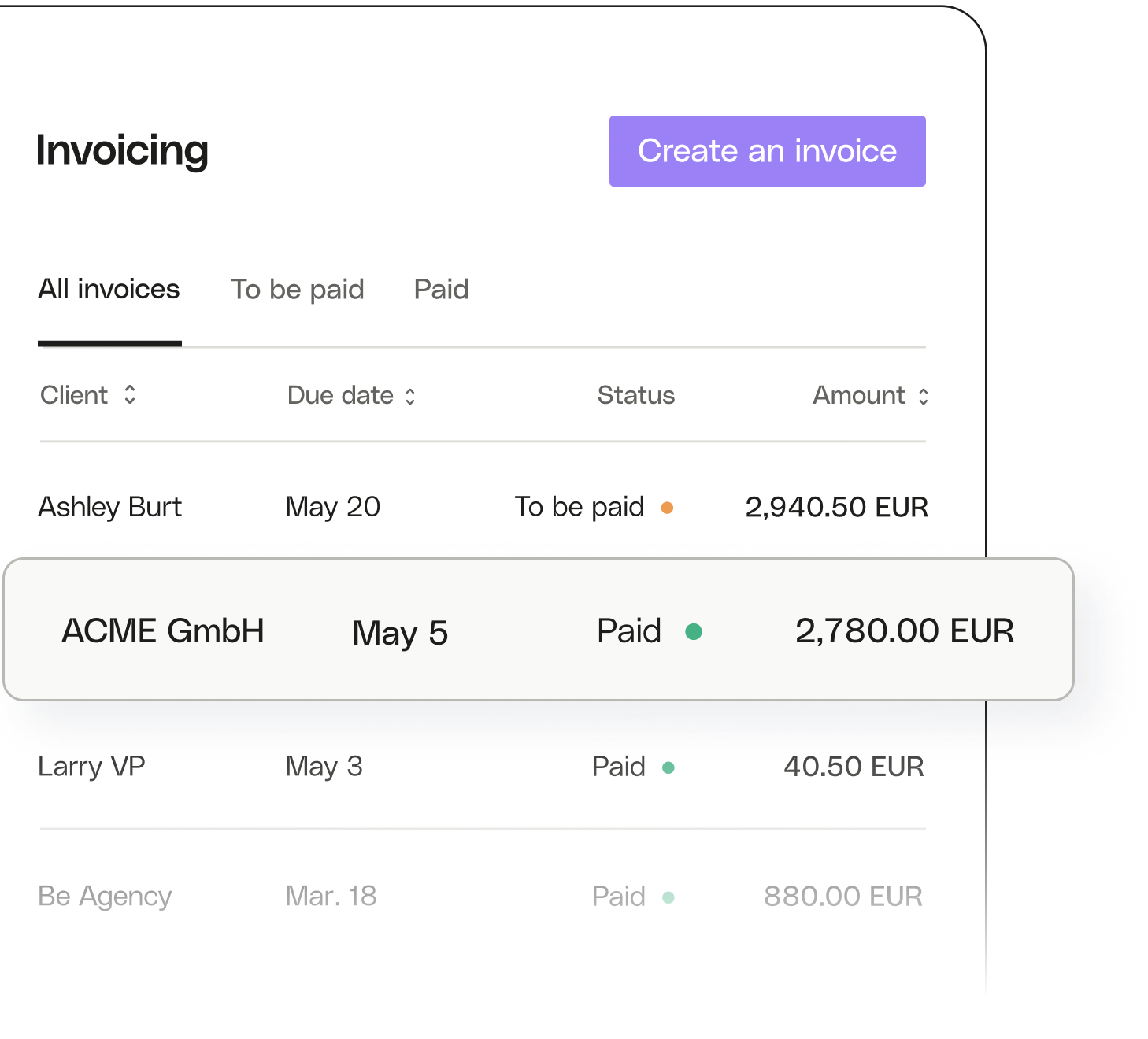This screenshot has height=1039, width=1148.
Task: Click the Client column header
Action: point(74,395)
